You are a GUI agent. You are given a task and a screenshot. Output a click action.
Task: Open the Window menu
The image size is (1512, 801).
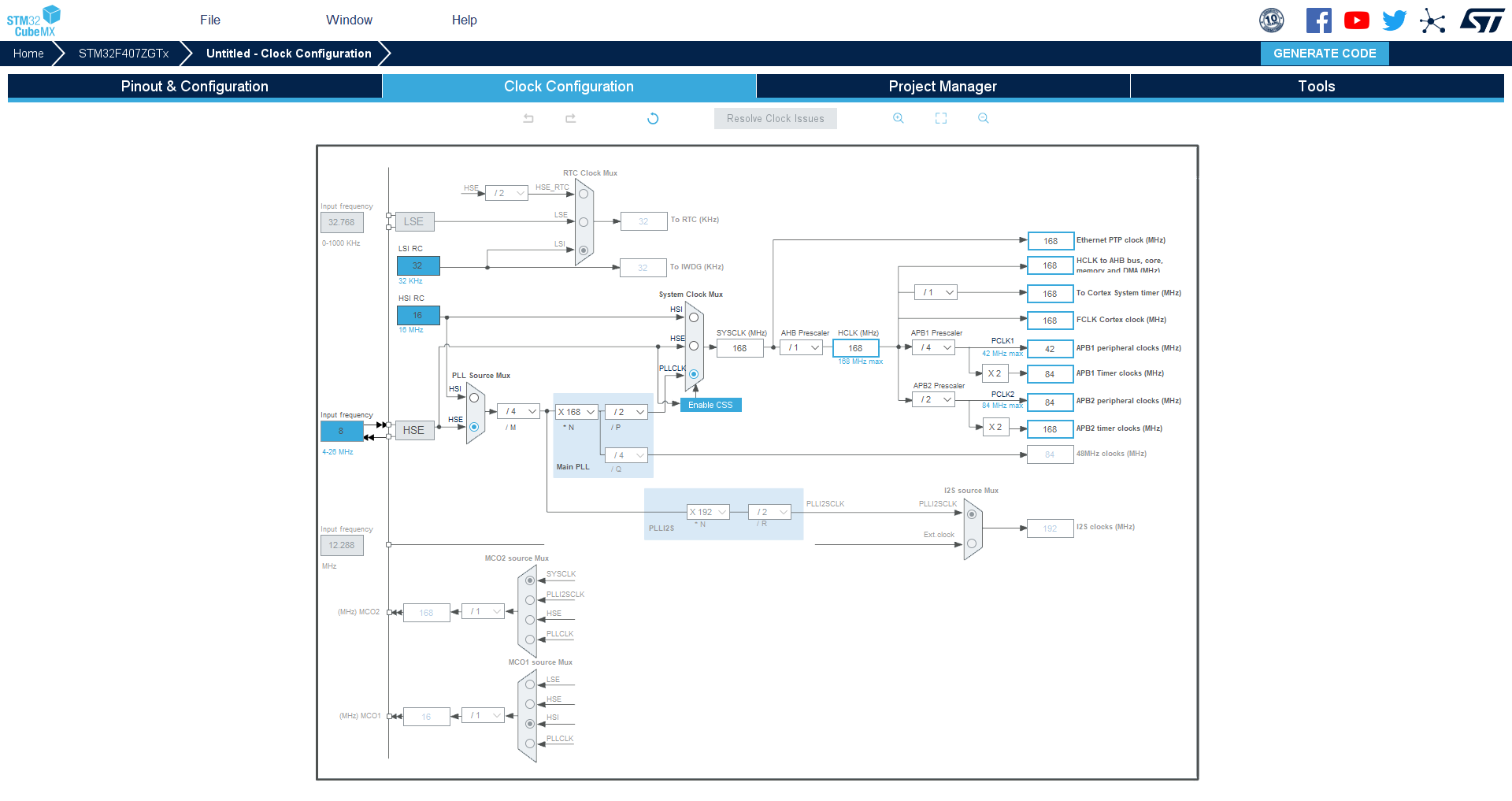point(349,20)
